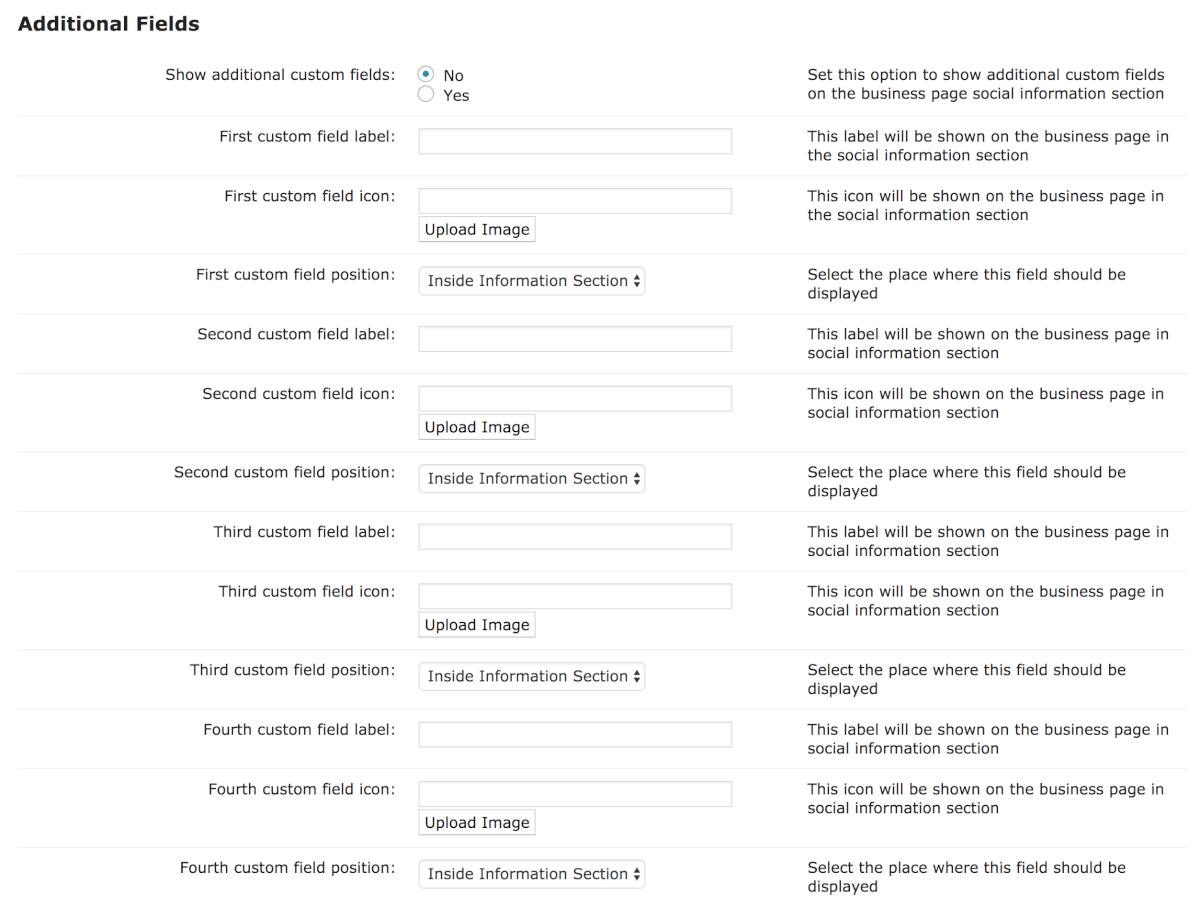This screenshot has width=1200, height=907.
Task: Open Third custom field position dropdown
Action: (532, 677)
